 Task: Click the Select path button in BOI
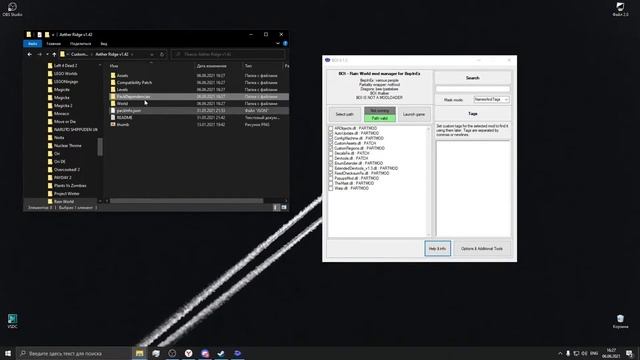click(x=344, y=114)
